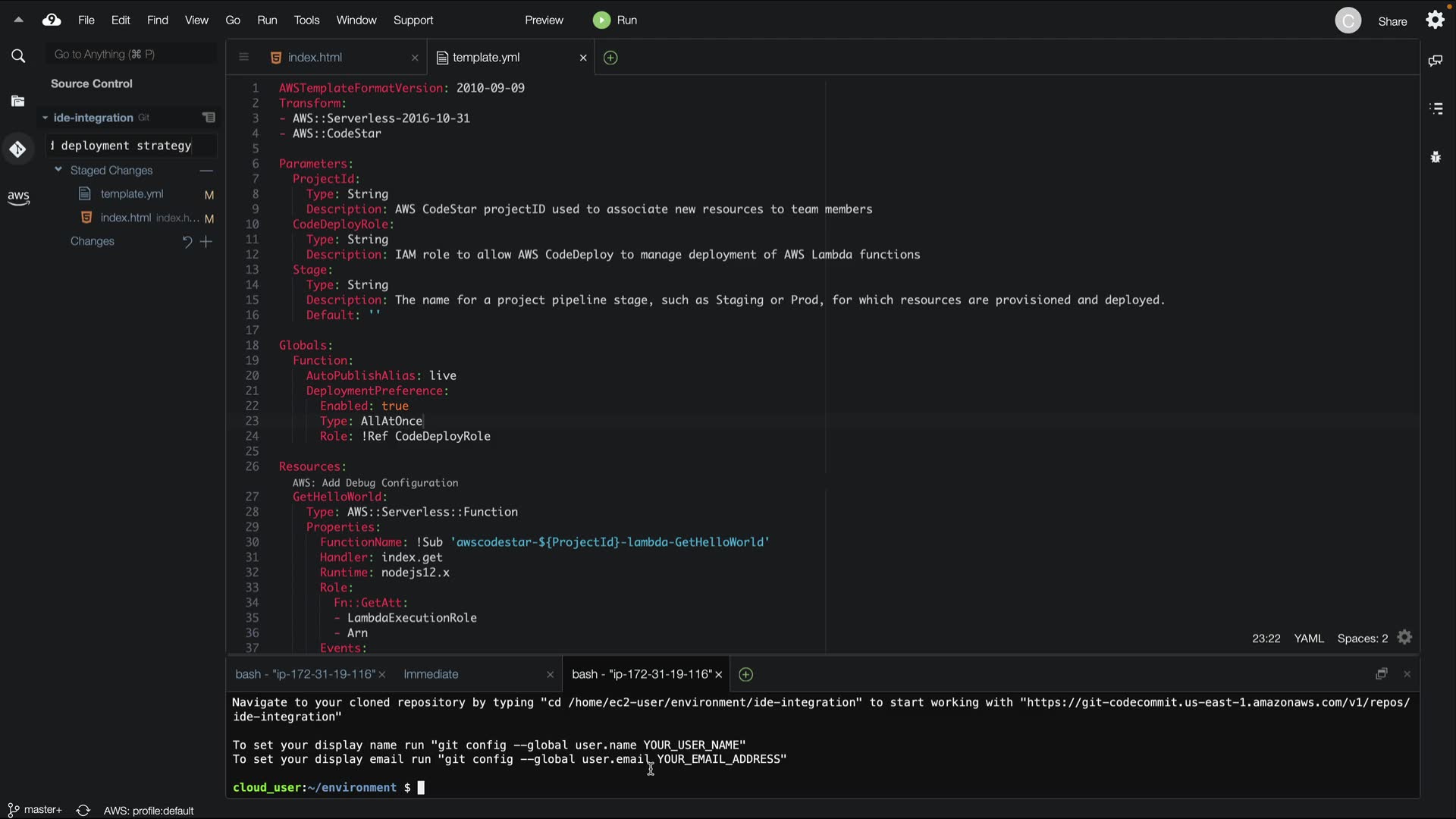Open the Collaborate panel icon
This screenshot has width=1456, height=819.
point(1436,61)
